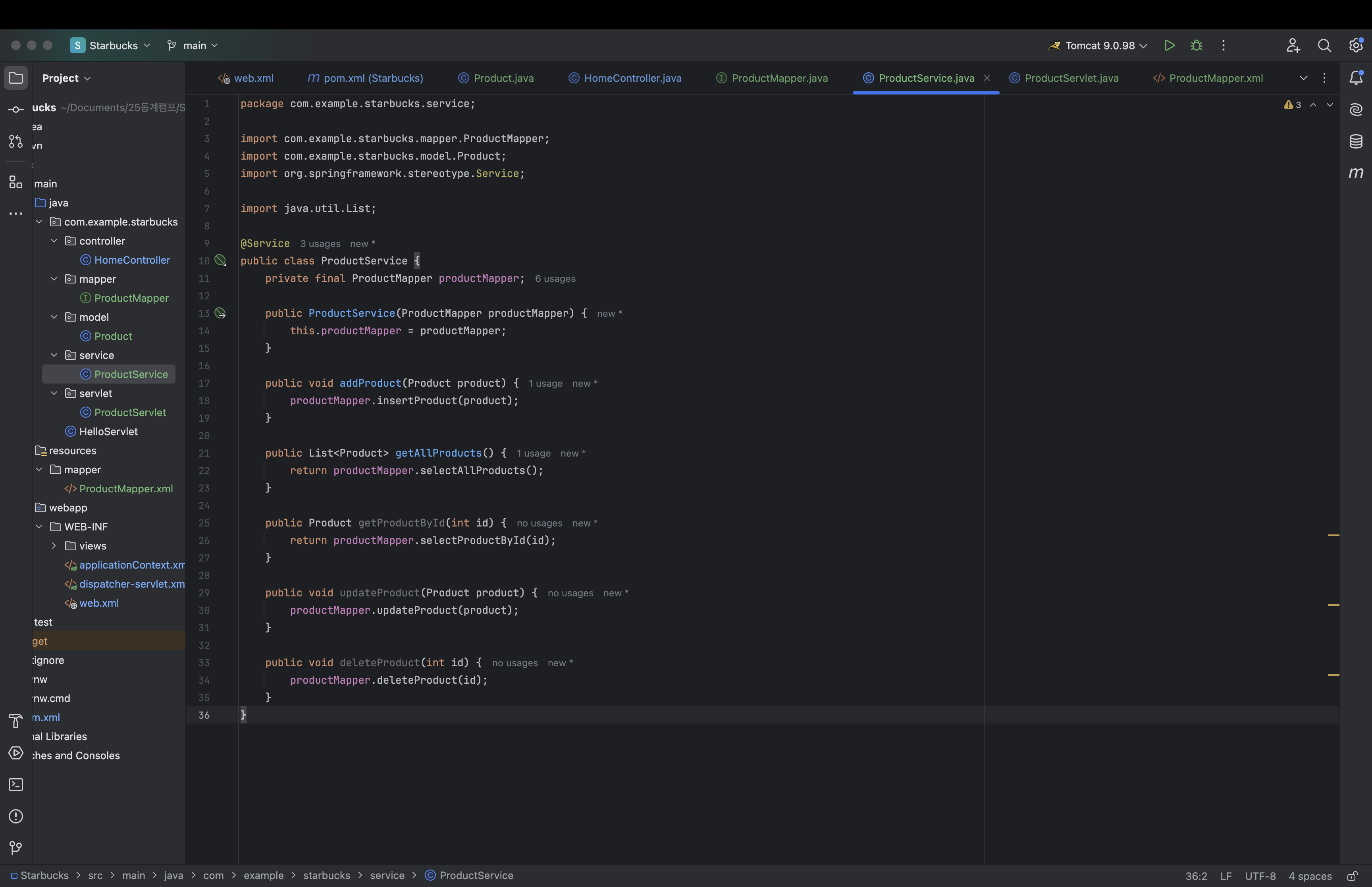Viewport: 1372px width, 887px height.
Task: Open the Pull Requests tool window
Action: tap(16, 141)
